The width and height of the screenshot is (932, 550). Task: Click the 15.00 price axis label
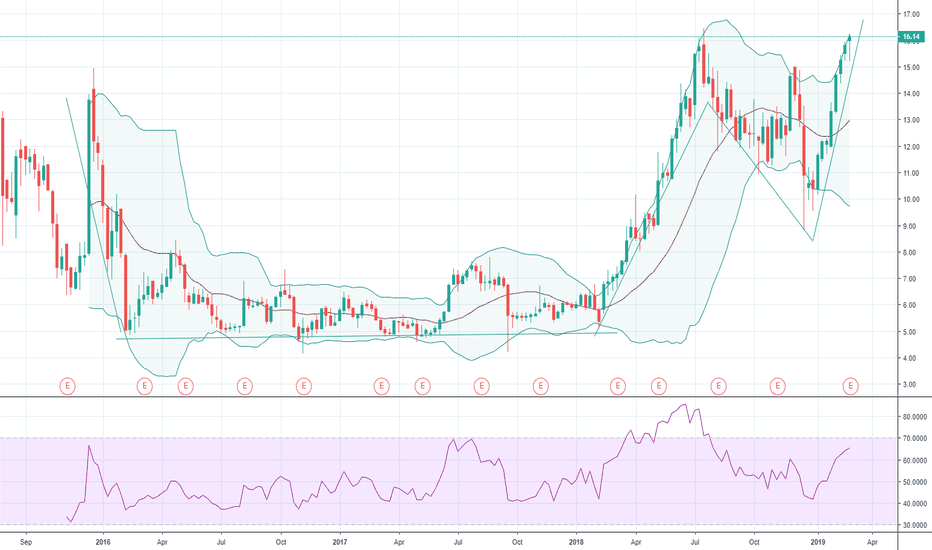click(911, 67)
